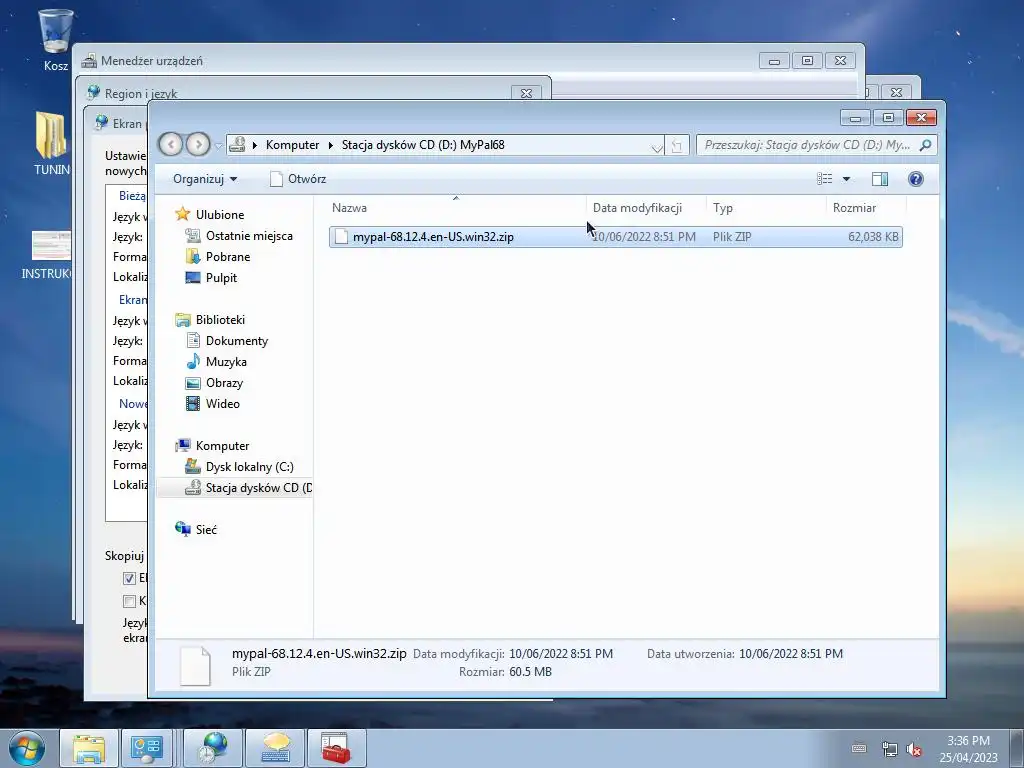The height and width of the screenshot is (768, 1024).
Task: Click the CD drive icon in the address bar
Action: (x=238, y=144)
